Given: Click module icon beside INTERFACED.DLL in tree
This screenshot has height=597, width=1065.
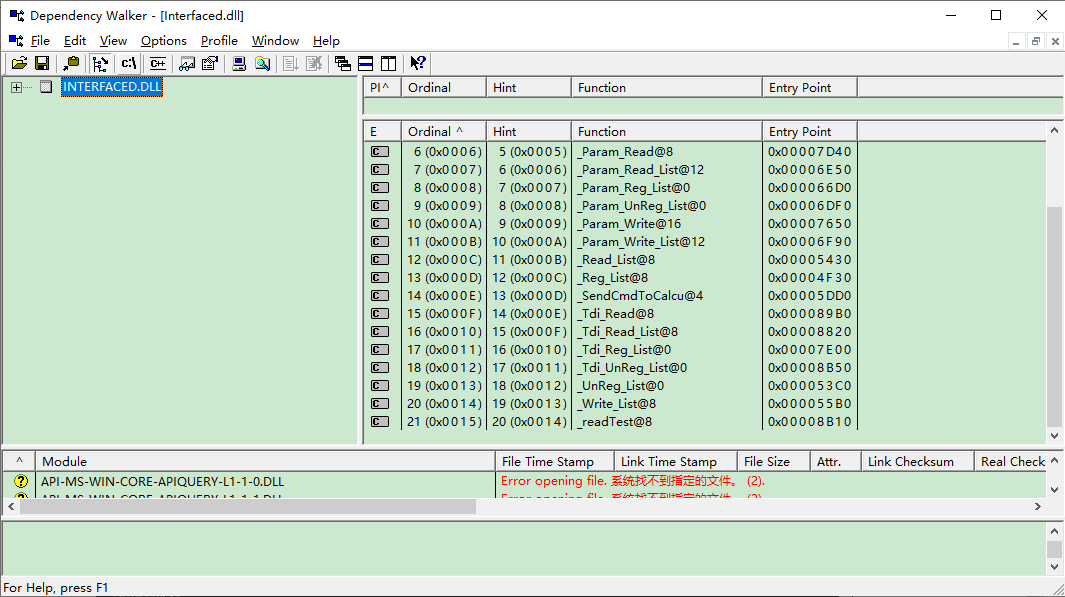Looking at the screenshot, I should pos(46,87).
